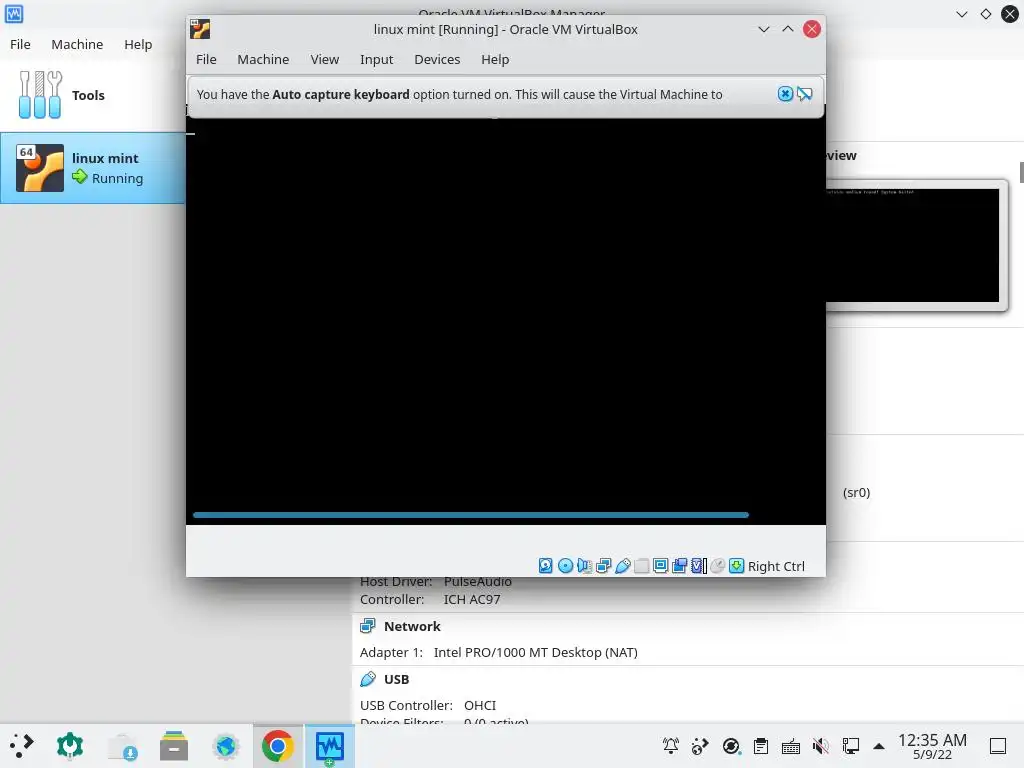This screenshot has height=768, width=1024.
Task: Click the keyboard capture green arrow indicator
Action: [736, 566]
